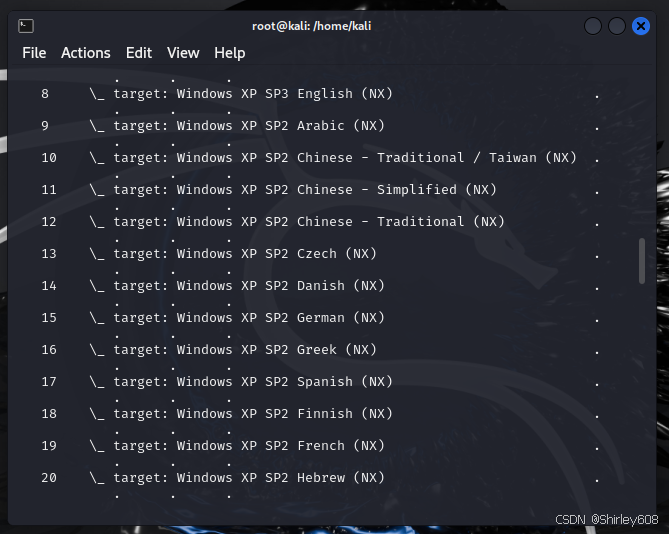Image resolution: width=669 pixels, height=534 pixels.
Task: Click the terminal's vertical scrollbar handle
Action: pos(642,261)
